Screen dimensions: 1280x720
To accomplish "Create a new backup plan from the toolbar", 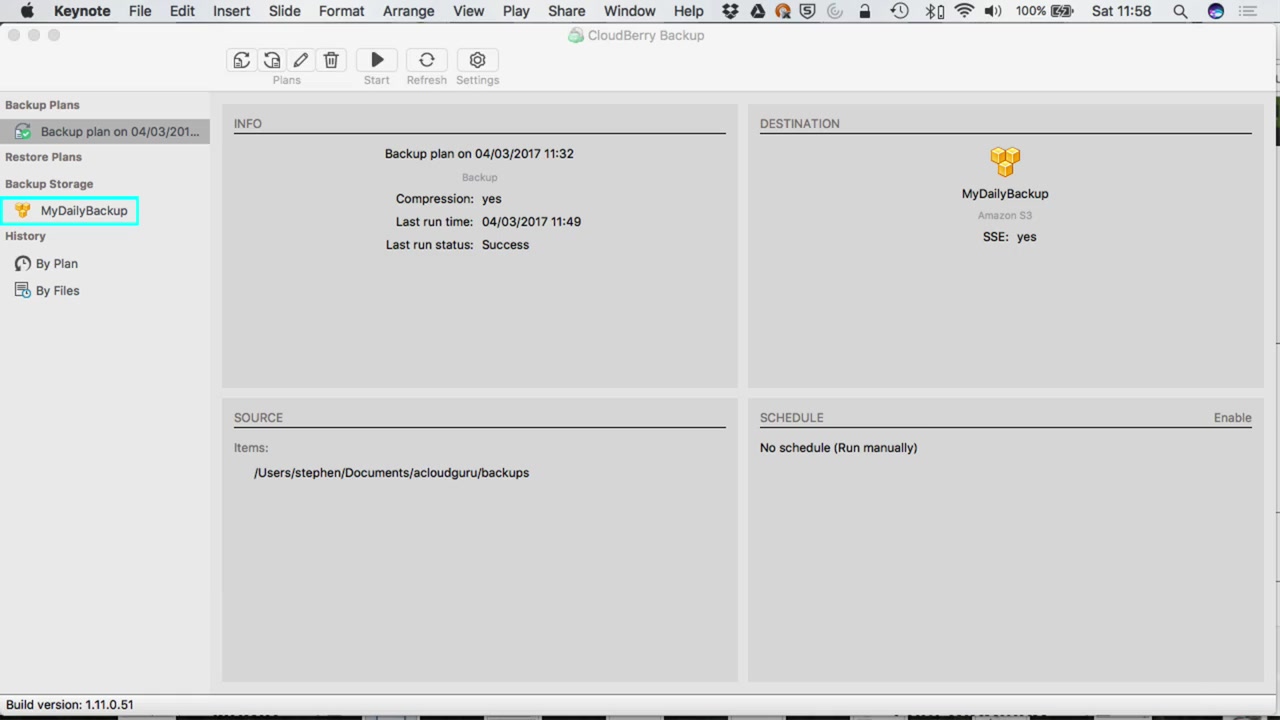I will (241, 60).
